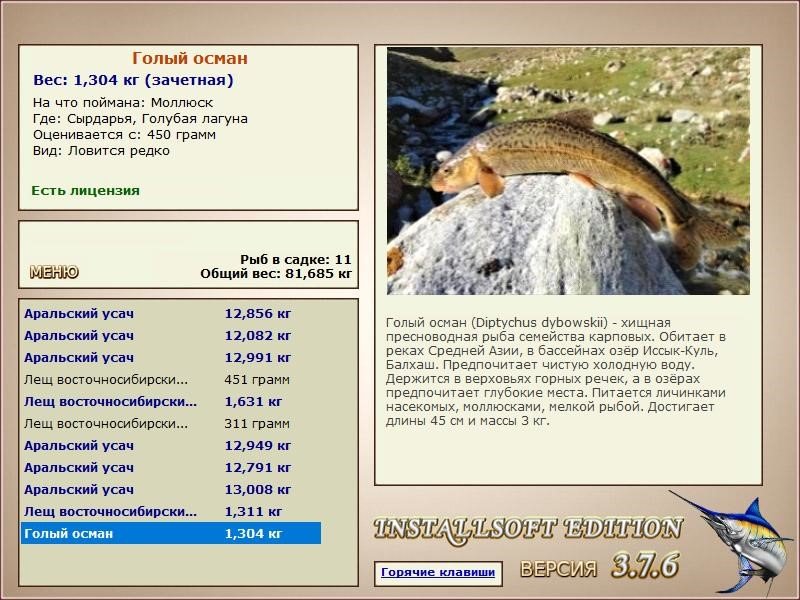The image size is (800, 600).
Task: Select Лещ восточносибирский 1,631 кг row
Action: tap(171, 402)
